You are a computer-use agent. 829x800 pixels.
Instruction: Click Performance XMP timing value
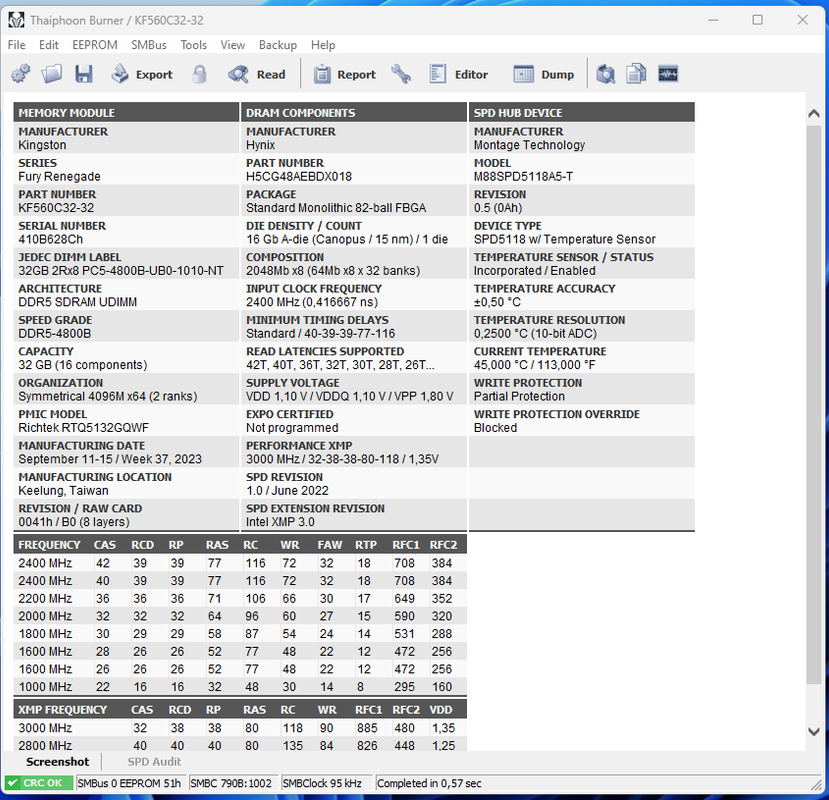click(x=342, y=459)
